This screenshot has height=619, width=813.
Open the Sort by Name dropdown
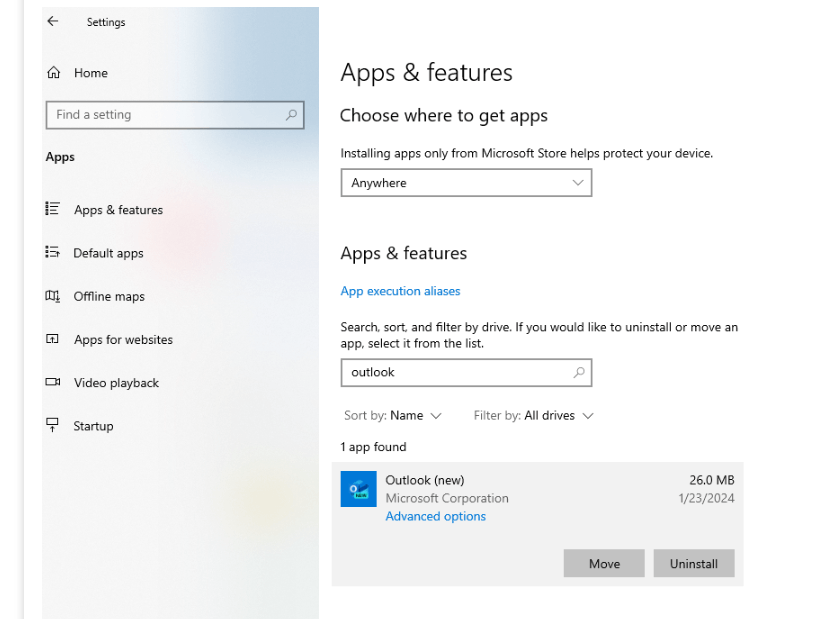pyautogui.click(x=393, y=415)
